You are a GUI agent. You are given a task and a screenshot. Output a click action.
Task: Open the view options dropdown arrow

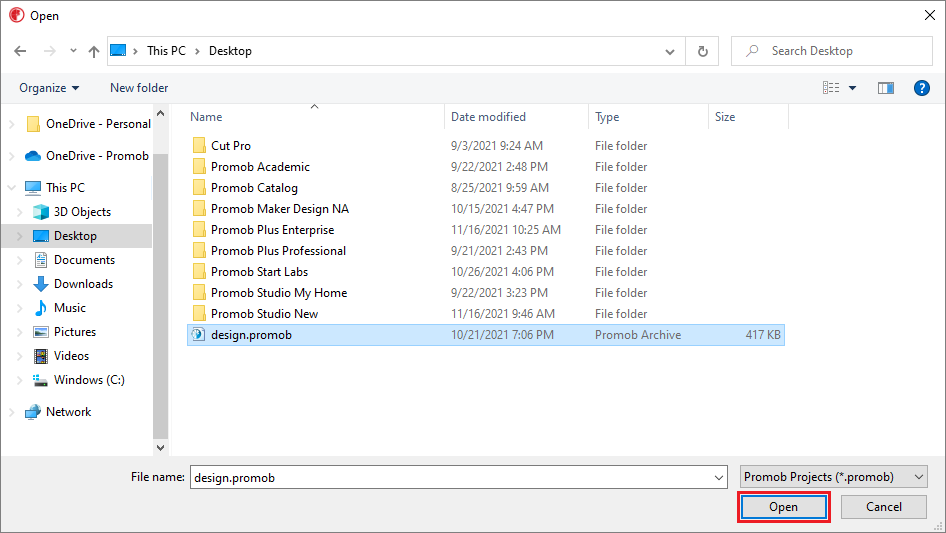852,88
